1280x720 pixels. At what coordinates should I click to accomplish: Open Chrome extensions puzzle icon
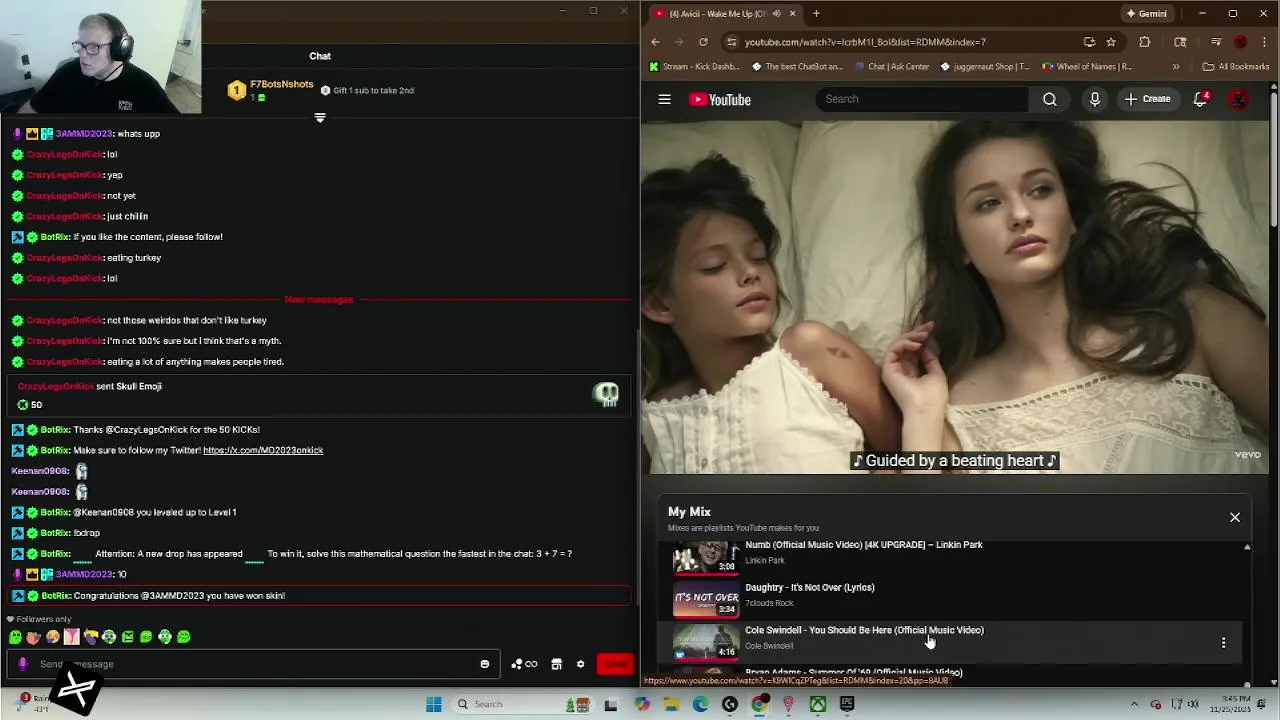click(x=1145, y=42)
